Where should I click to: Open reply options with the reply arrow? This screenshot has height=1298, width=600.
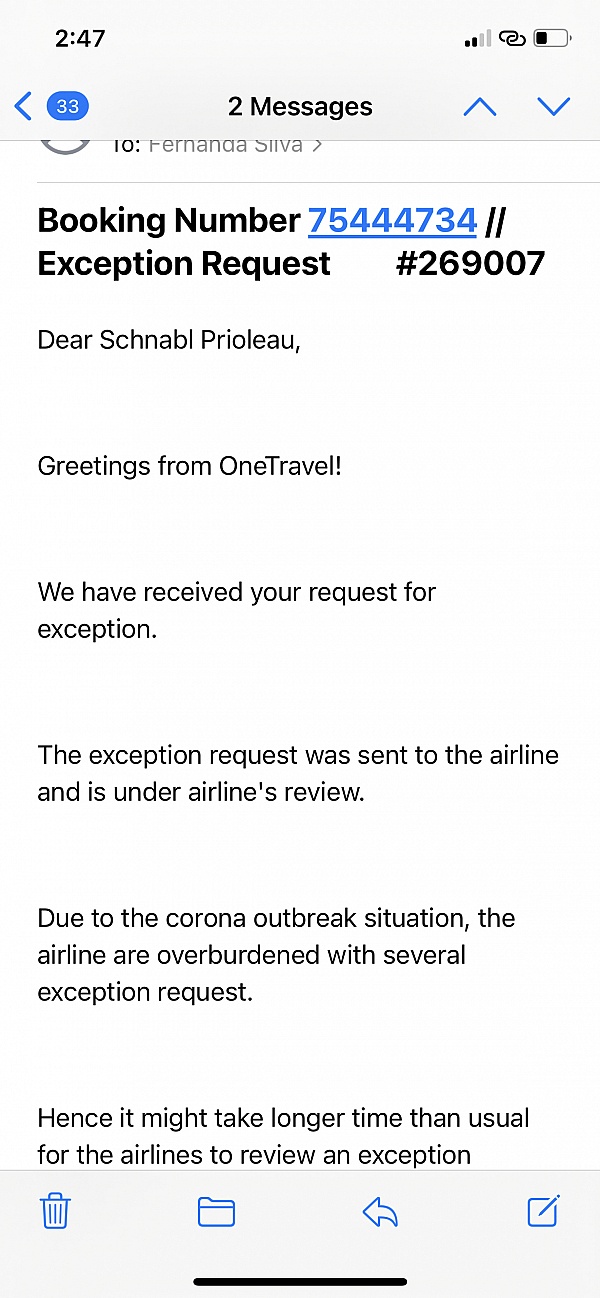(x=380, y=1212)
